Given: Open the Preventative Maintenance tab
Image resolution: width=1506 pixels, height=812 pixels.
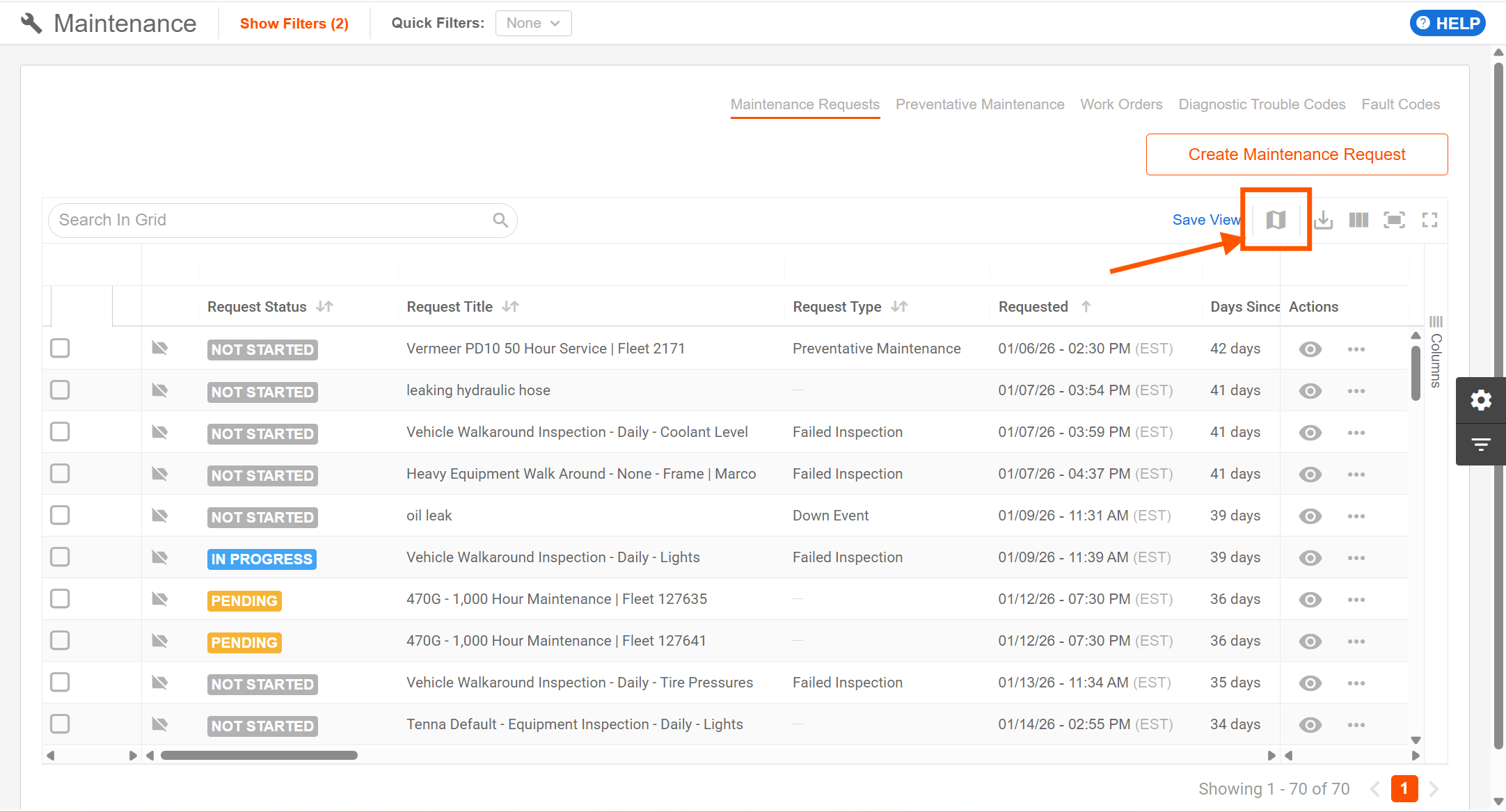Looking at the screenshot, I should point(979,104).
